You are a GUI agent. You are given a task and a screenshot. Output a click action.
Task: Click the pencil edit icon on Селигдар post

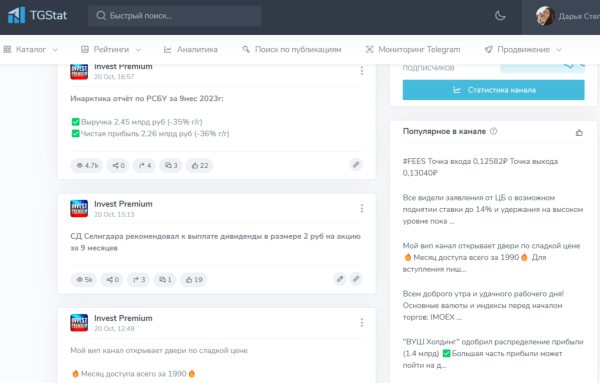(340, 279)
